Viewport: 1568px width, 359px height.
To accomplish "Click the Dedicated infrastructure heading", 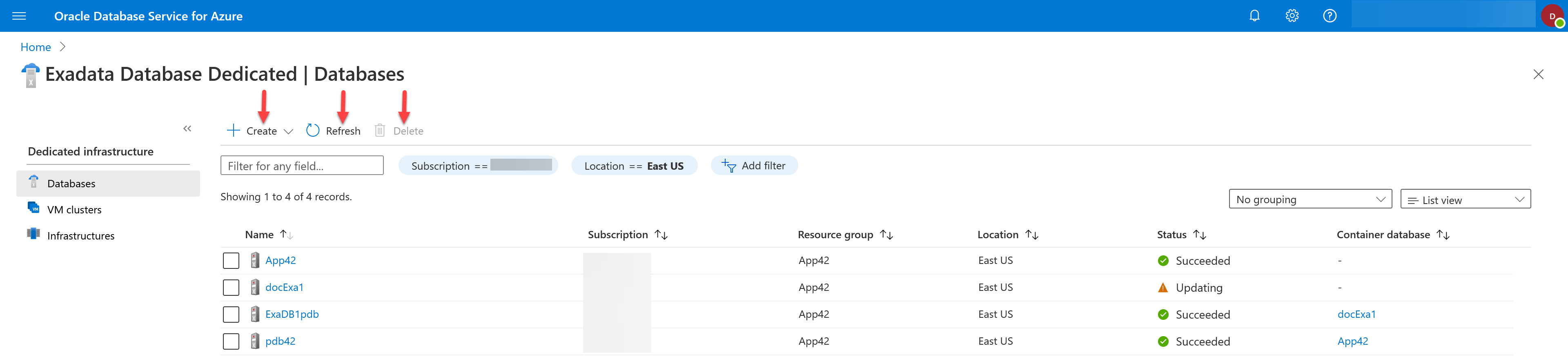I will pos(91,151).
